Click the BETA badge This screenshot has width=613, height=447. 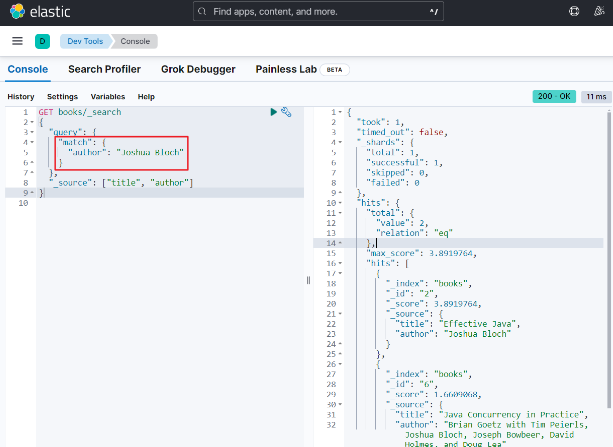click(334, 70)
